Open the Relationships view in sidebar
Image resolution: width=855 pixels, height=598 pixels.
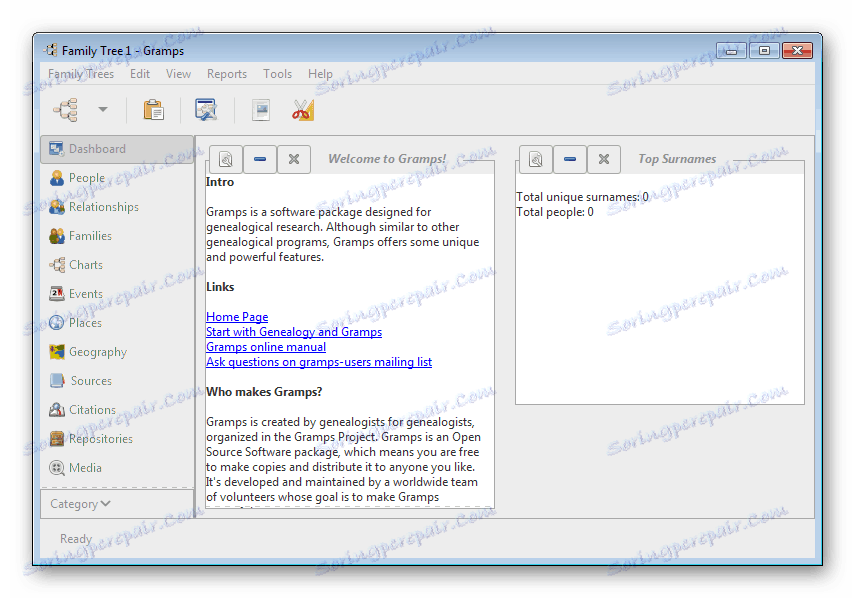point(94,207)
